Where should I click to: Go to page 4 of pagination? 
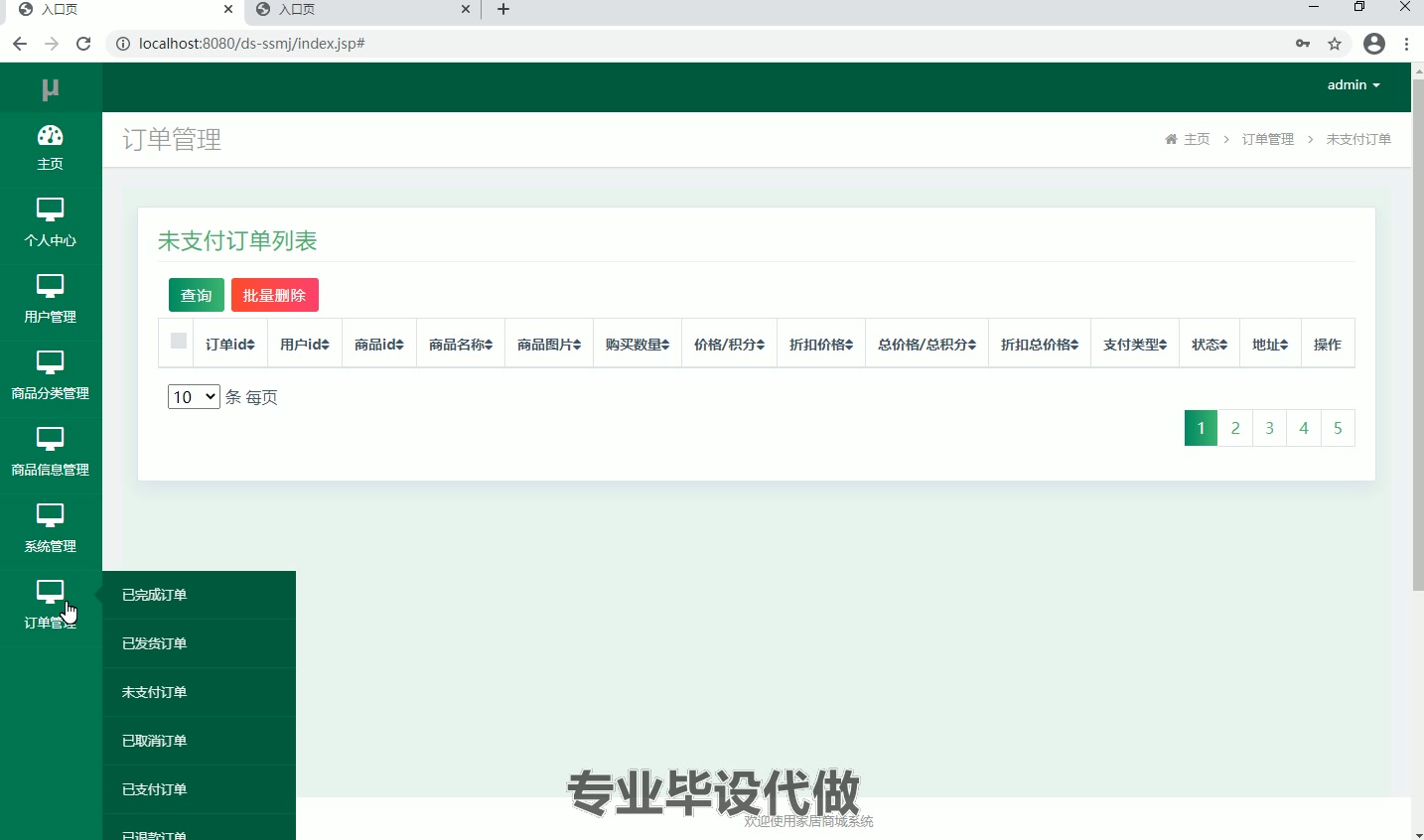(x=1304, y=428)
